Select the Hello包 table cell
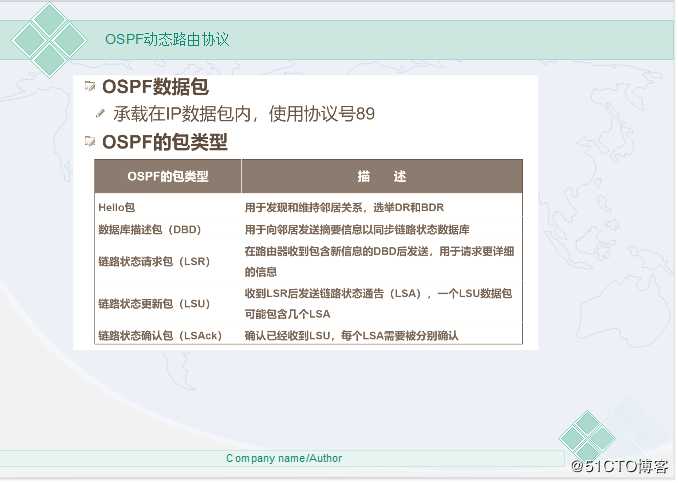The image size is (678, 483). pos(117,208)
